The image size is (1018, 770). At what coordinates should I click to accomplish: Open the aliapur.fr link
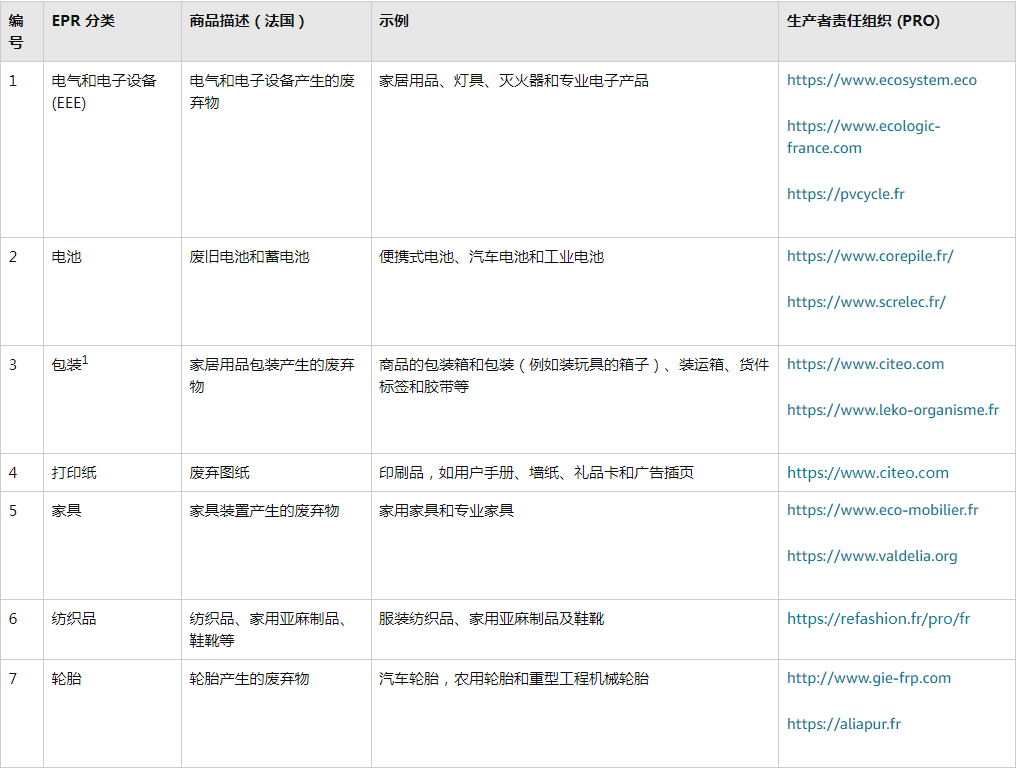tap(842, 723)
